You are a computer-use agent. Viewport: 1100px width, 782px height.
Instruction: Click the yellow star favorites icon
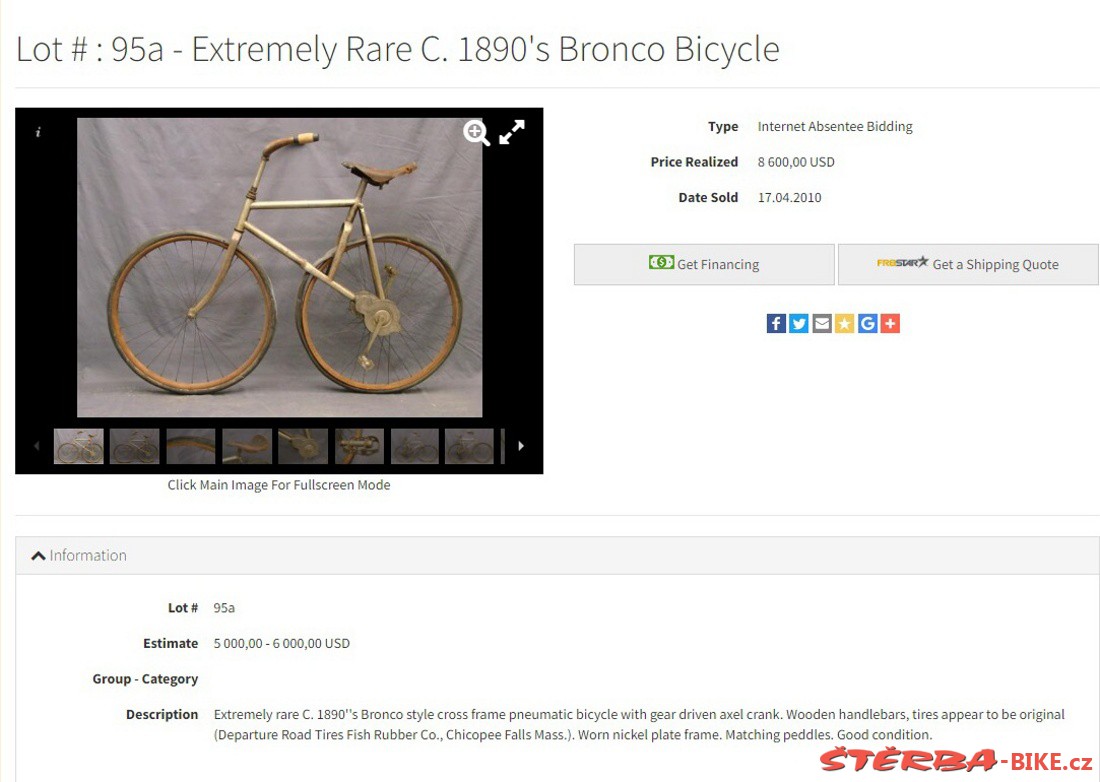pos(845,323)
